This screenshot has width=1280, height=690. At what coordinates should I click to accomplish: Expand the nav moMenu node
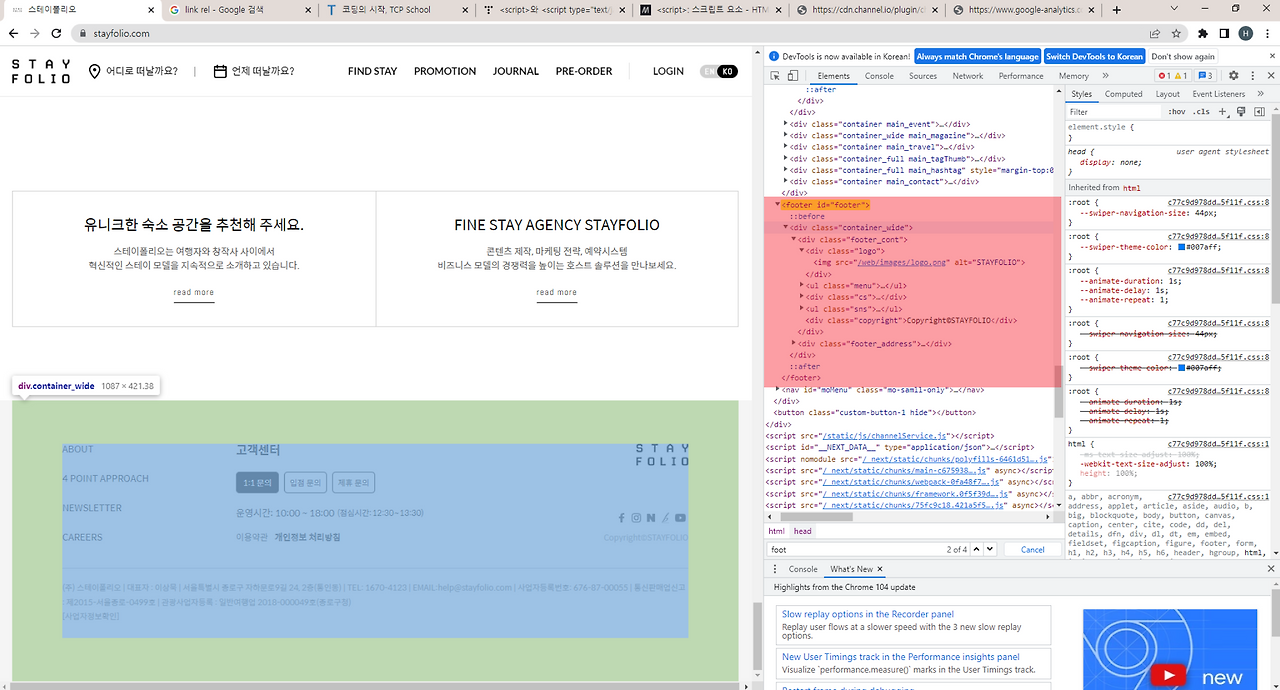coord(778,389)
